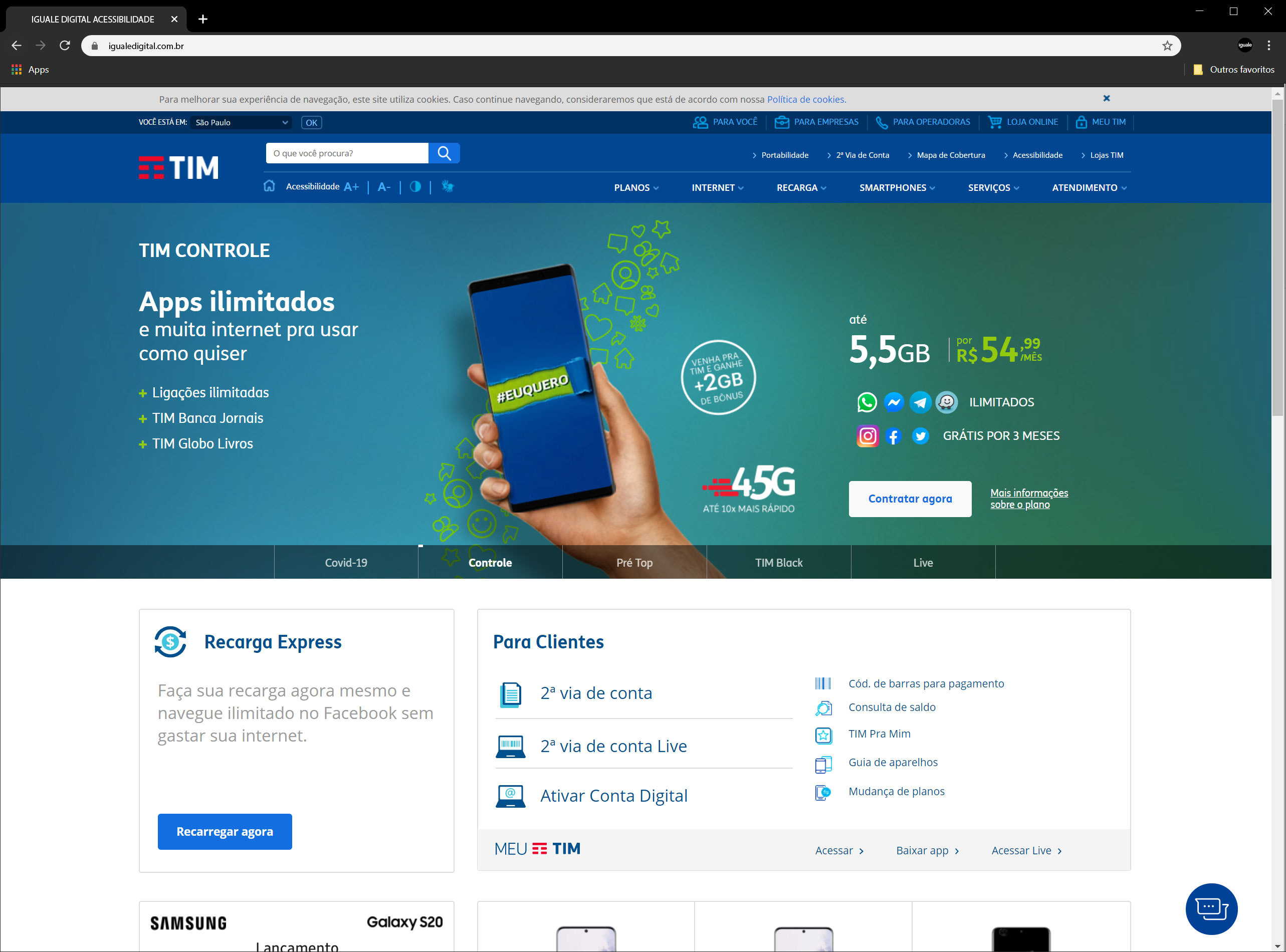Click Contratar agora button
This screenshot has width=1286, height=952.
click(910, 499)
